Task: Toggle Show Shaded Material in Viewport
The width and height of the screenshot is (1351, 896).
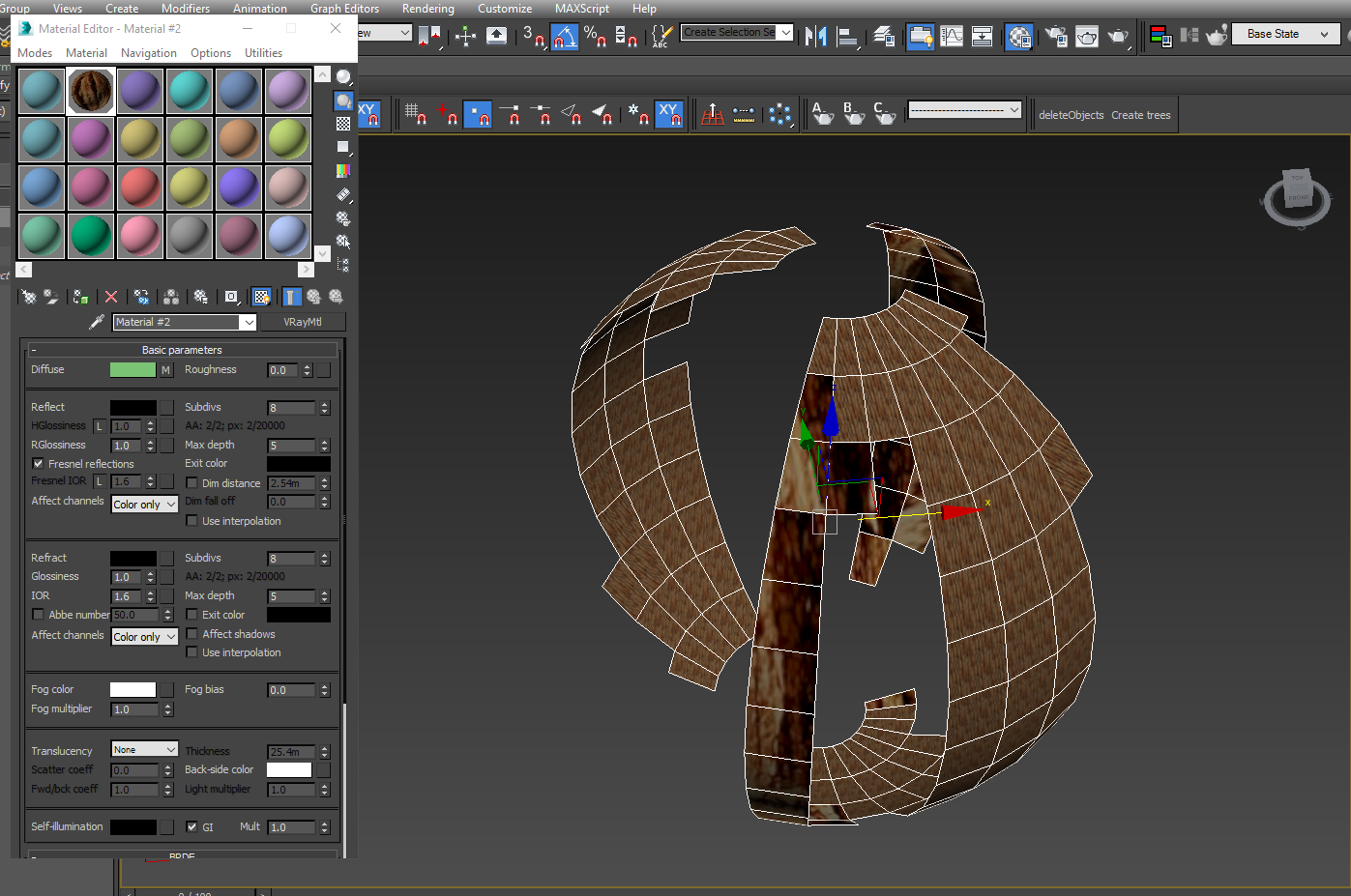Action: point(262,296)
